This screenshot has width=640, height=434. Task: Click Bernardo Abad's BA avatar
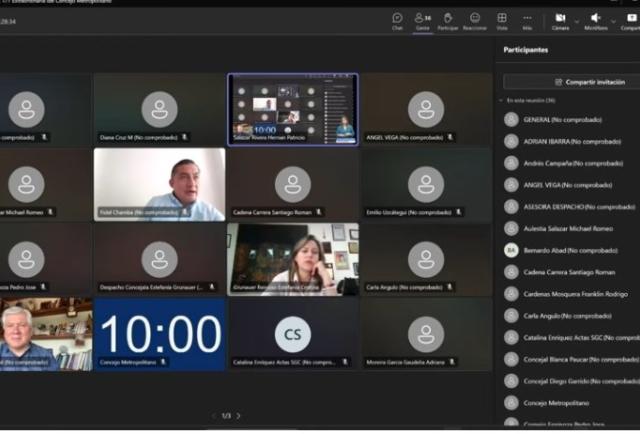511,250
